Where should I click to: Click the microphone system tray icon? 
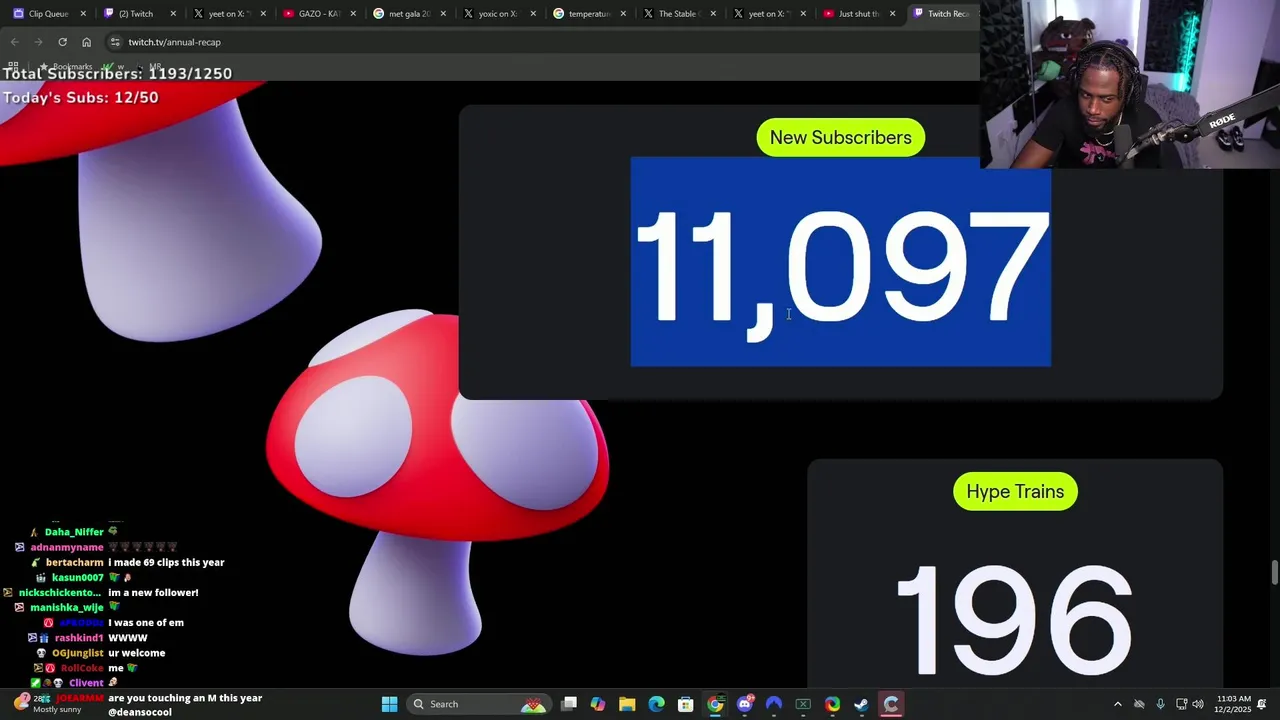pyautogui.click(x=1160, y=704)
